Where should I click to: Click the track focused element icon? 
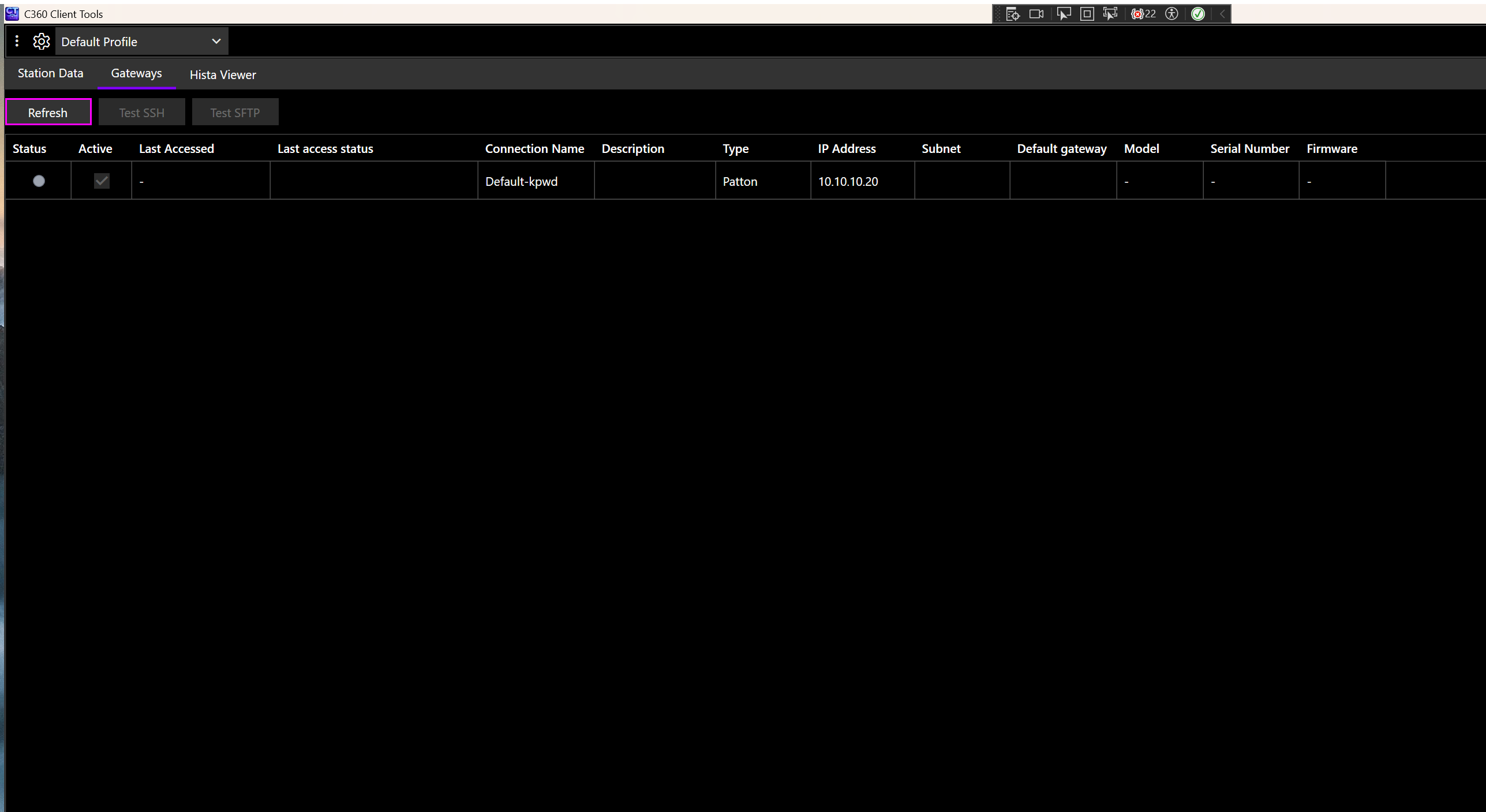click(1110, 14)
